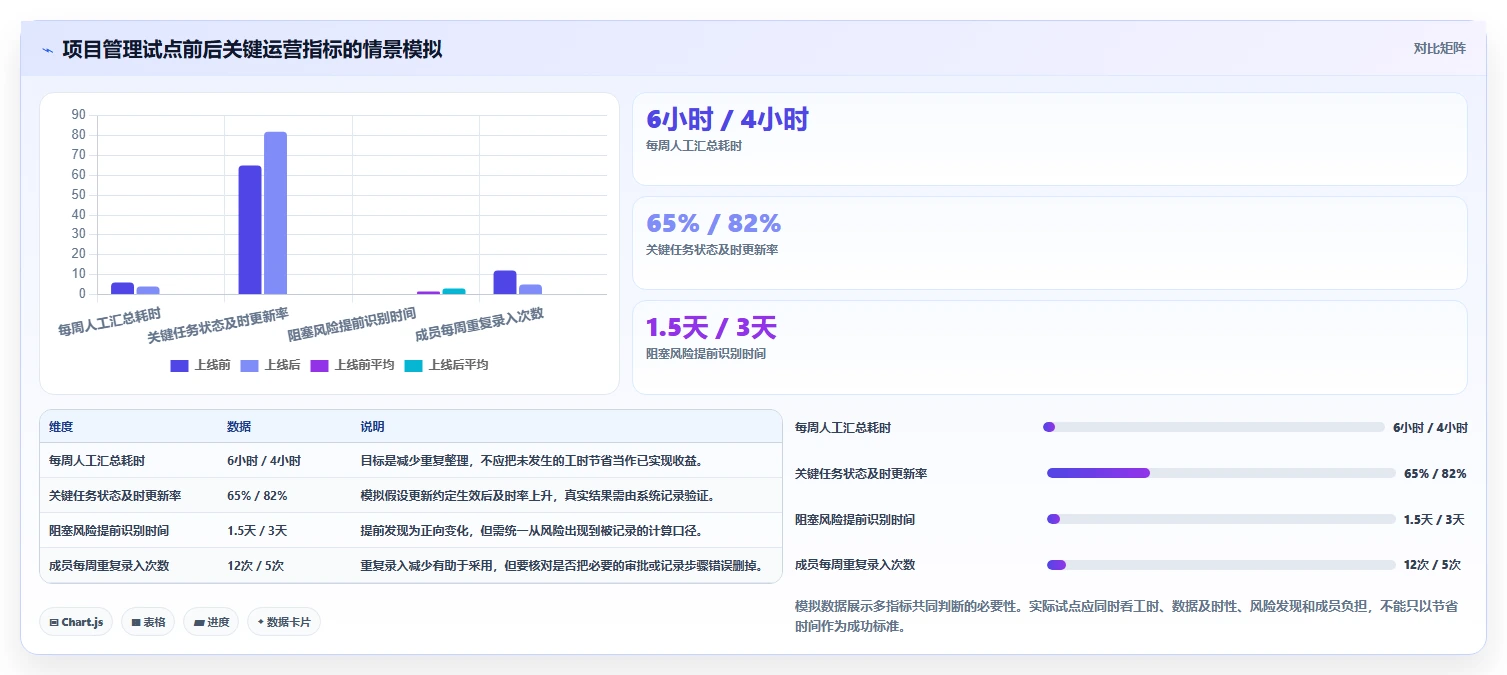Click the 1.5天 / 3天 data card

(x=1049, y=347)
